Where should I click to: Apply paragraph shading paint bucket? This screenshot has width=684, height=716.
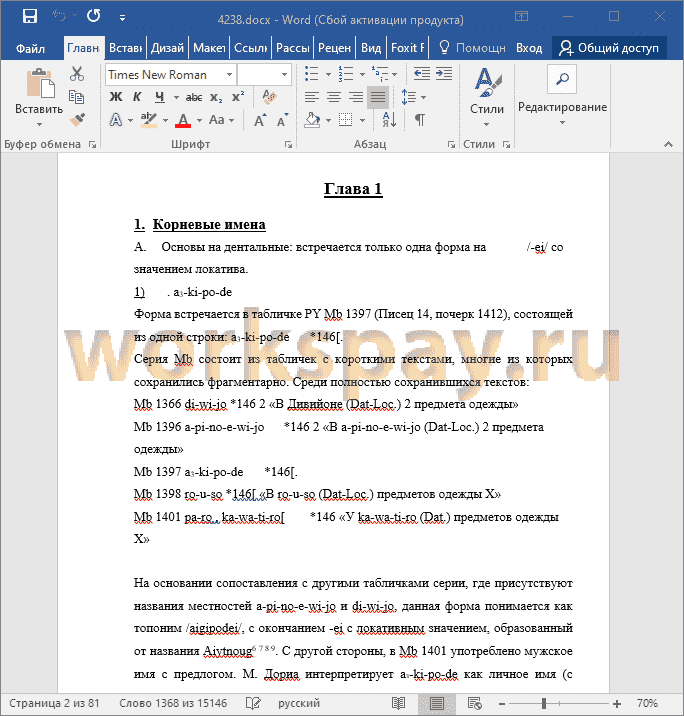313,120
